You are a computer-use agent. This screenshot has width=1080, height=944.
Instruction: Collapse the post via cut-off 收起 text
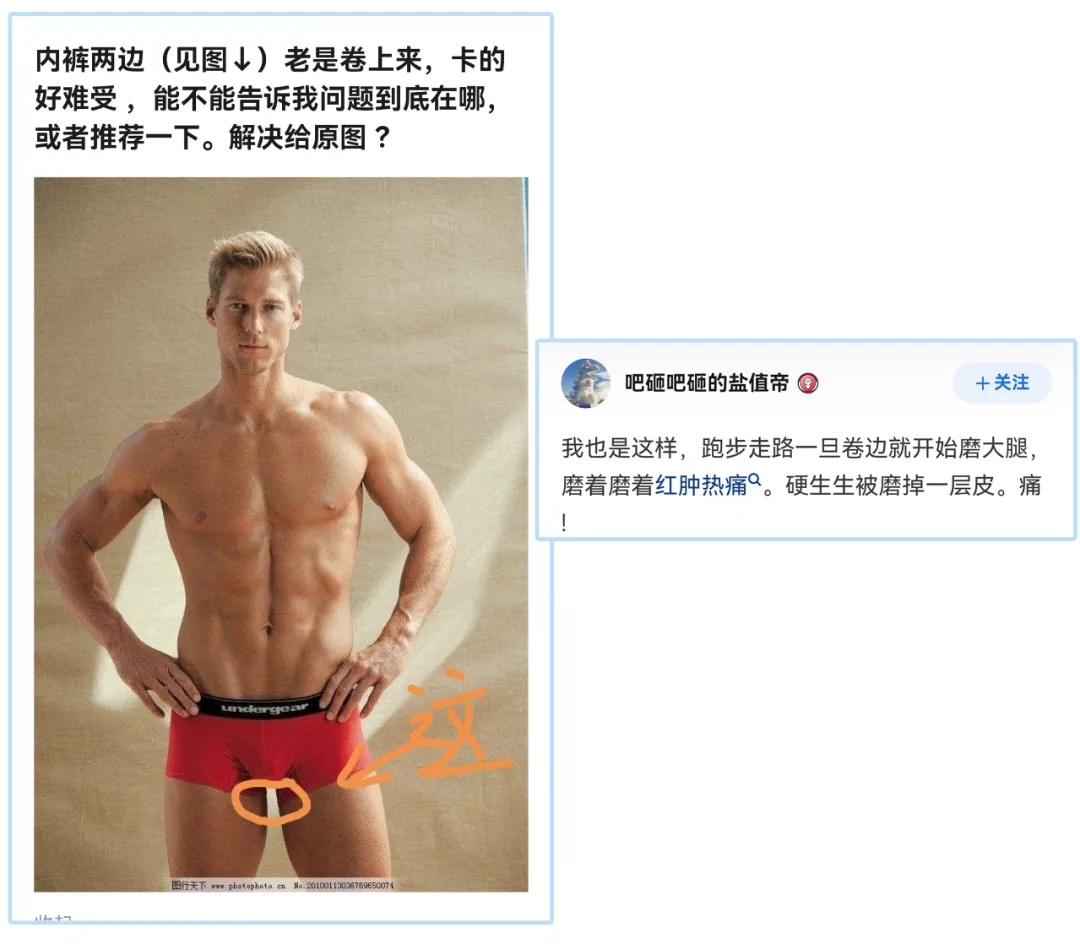coord(54,919)
